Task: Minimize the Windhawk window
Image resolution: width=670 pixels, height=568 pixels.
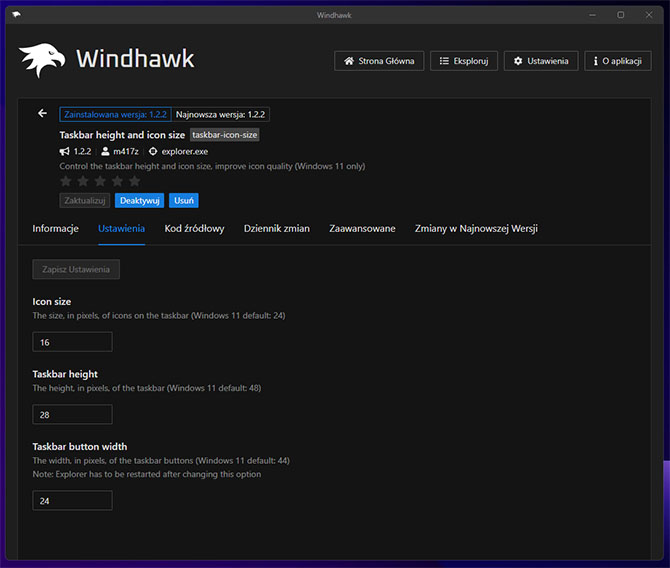Action: tap(592, 15)
